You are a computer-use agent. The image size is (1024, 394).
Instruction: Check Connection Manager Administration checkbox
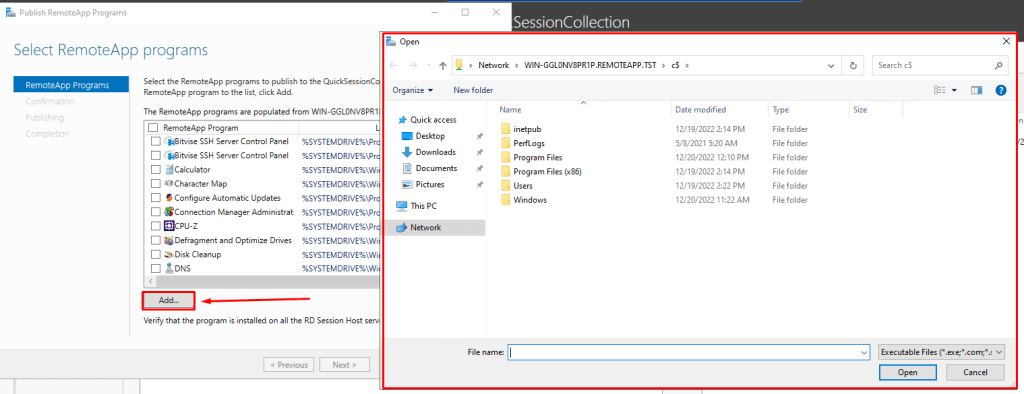tap(155, 212)
